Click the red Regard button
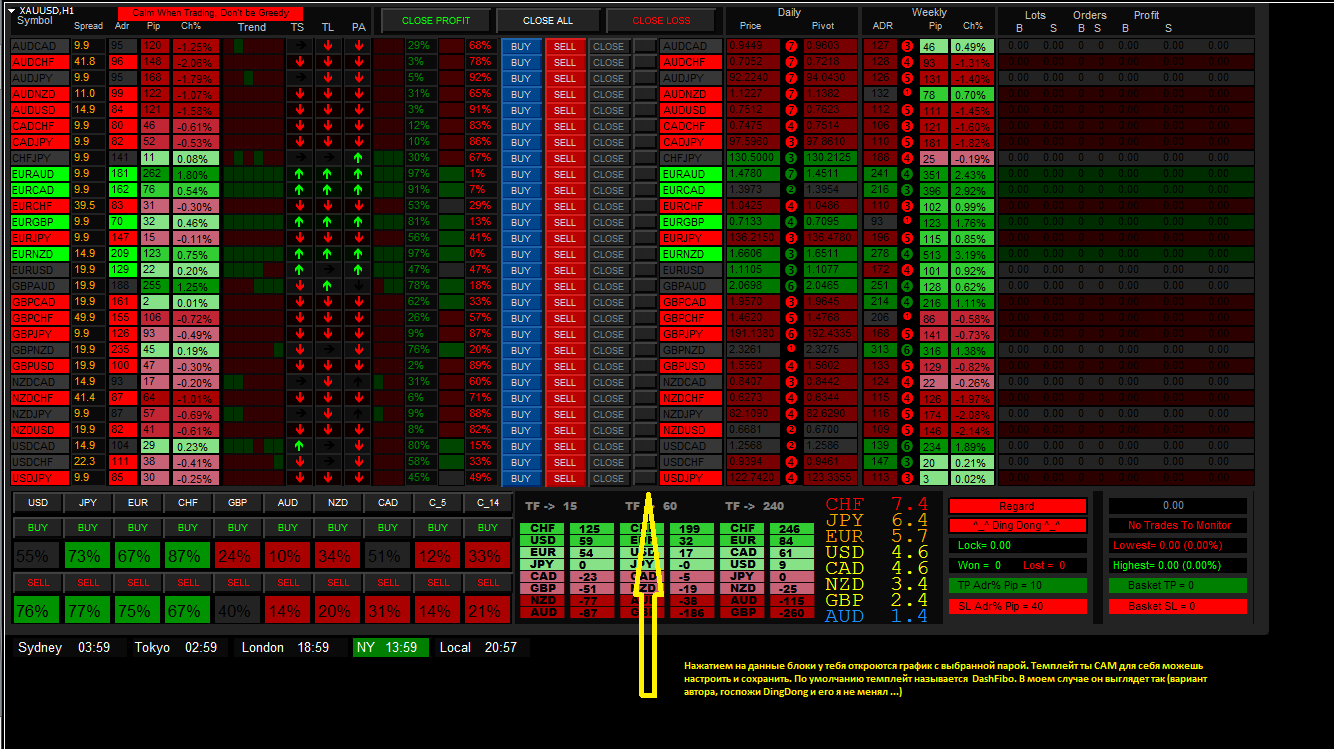The height and width of the screenshot is (749, 1334). coord(1017,506)
